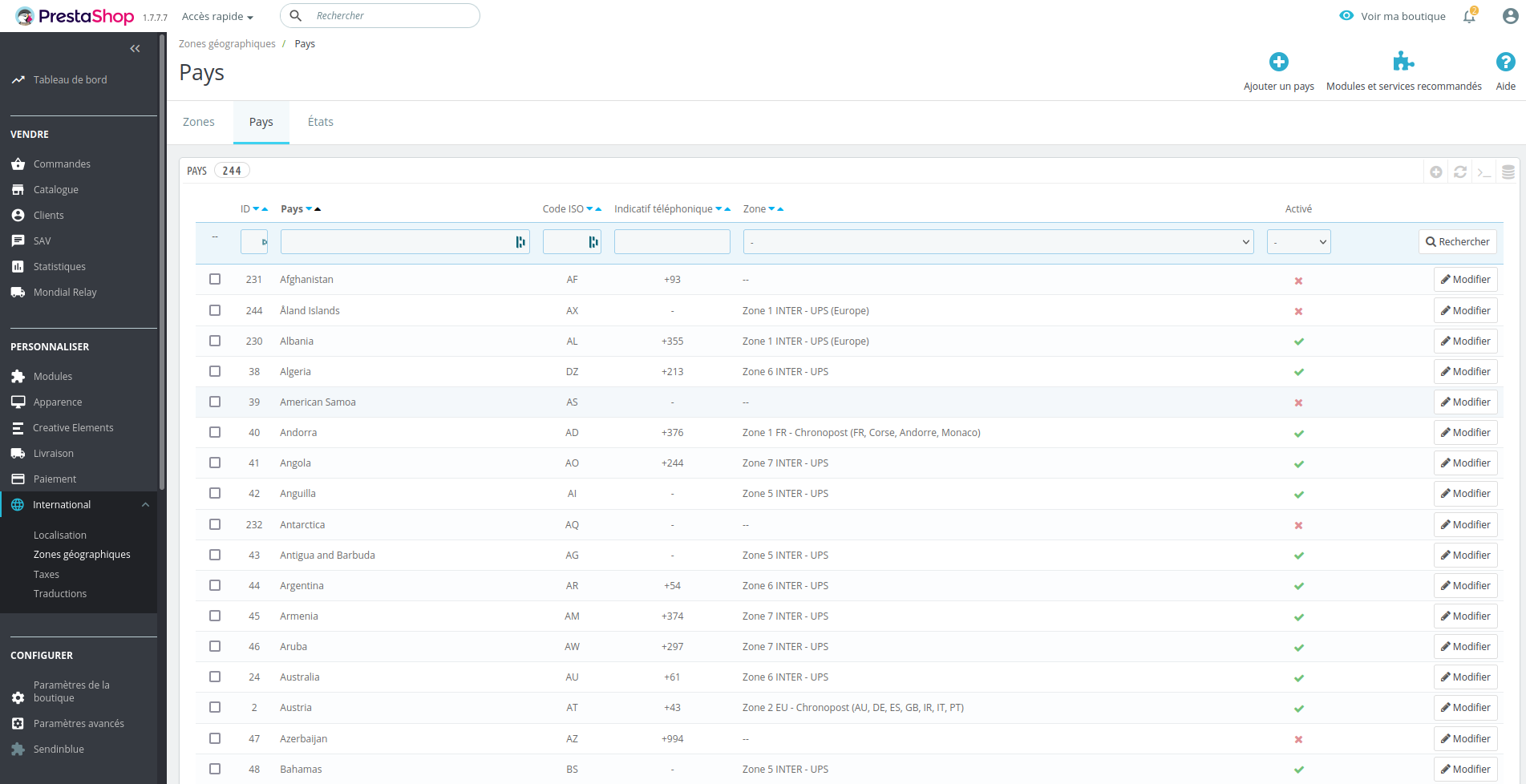Open the Activé filter dropdown

(1298, 241)
